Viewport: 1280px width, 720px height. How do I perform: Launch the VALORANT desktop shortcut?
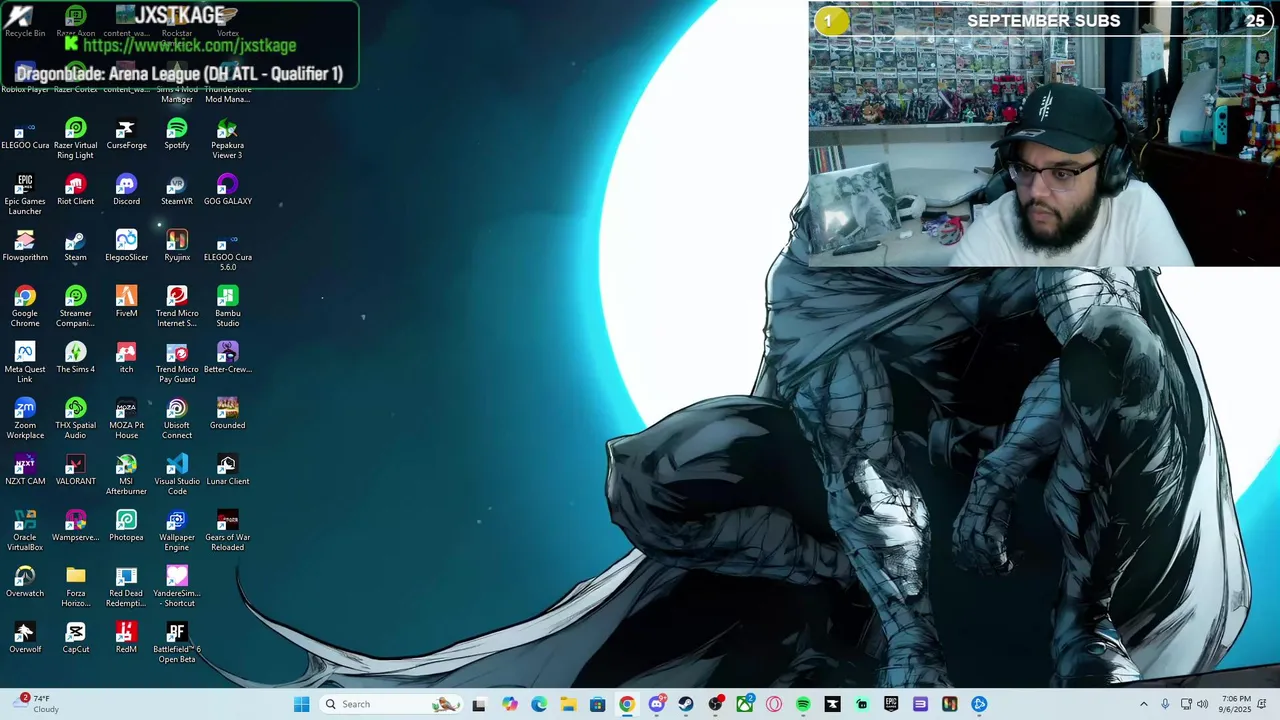[x=75, y=471]
